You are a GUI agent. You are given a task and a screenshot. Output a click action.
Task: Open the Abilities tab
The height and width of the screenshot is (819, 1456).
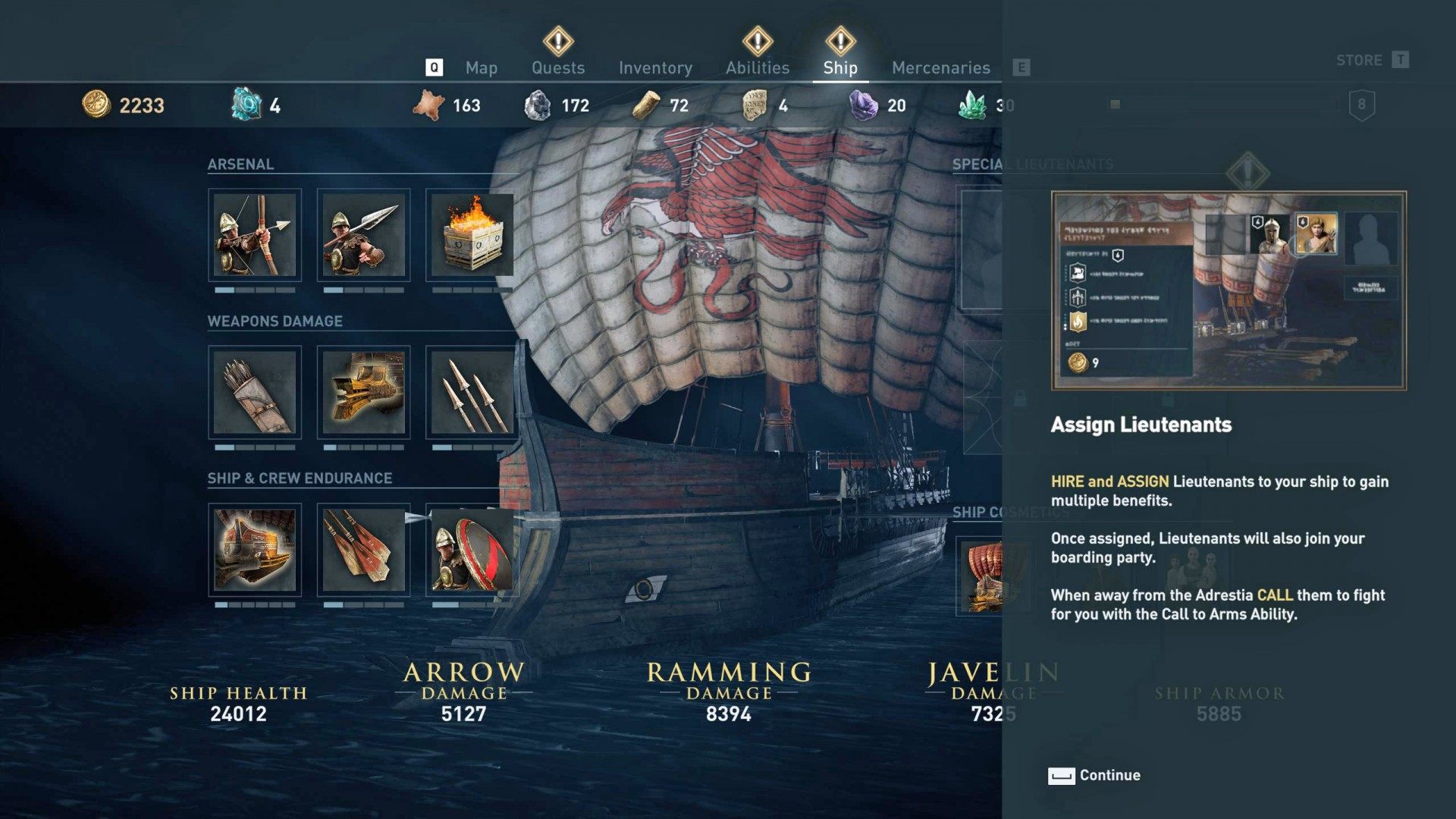758,67
